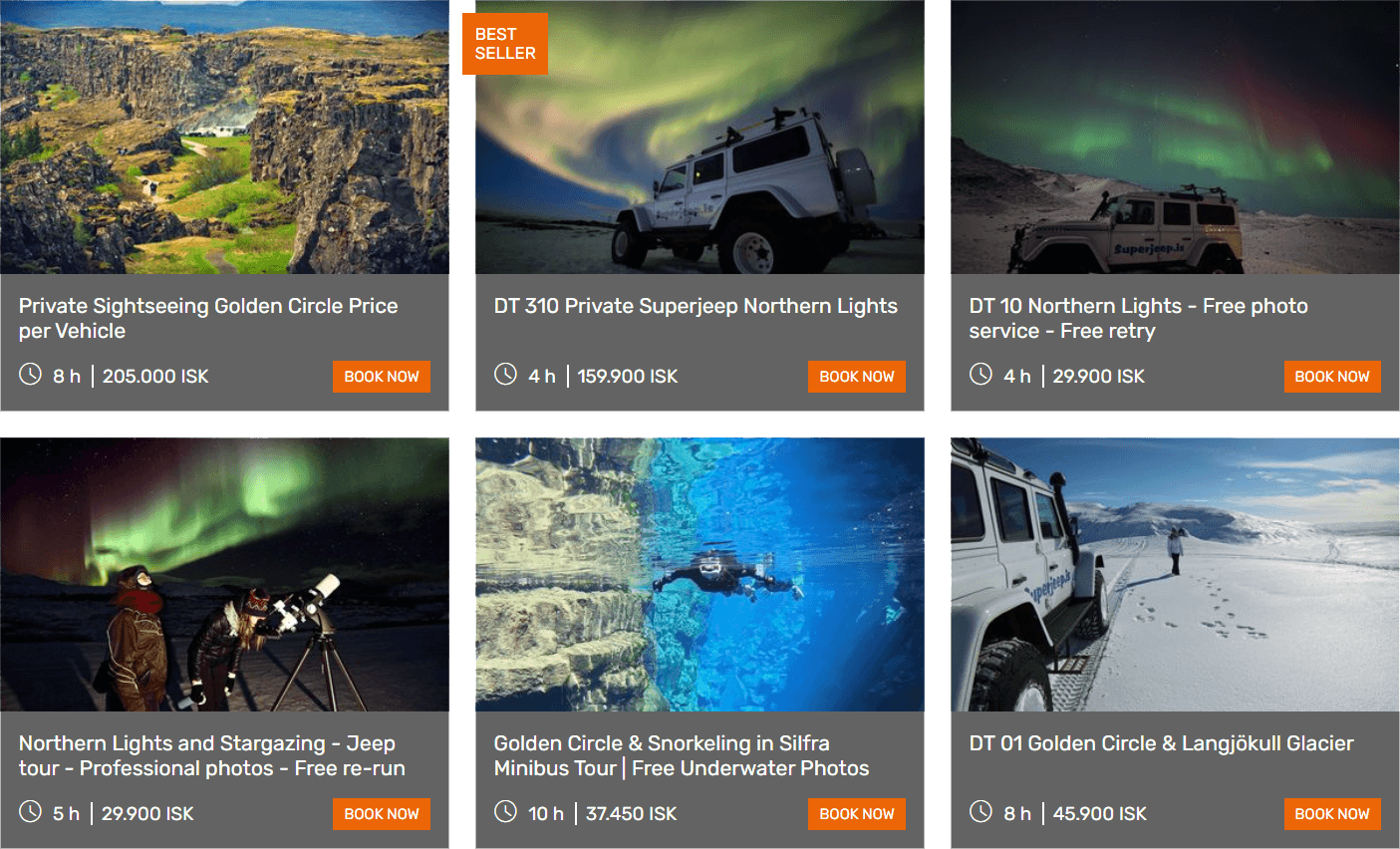Open Private Sightseeing Golden Circle title link

click(x=208, y=318)
